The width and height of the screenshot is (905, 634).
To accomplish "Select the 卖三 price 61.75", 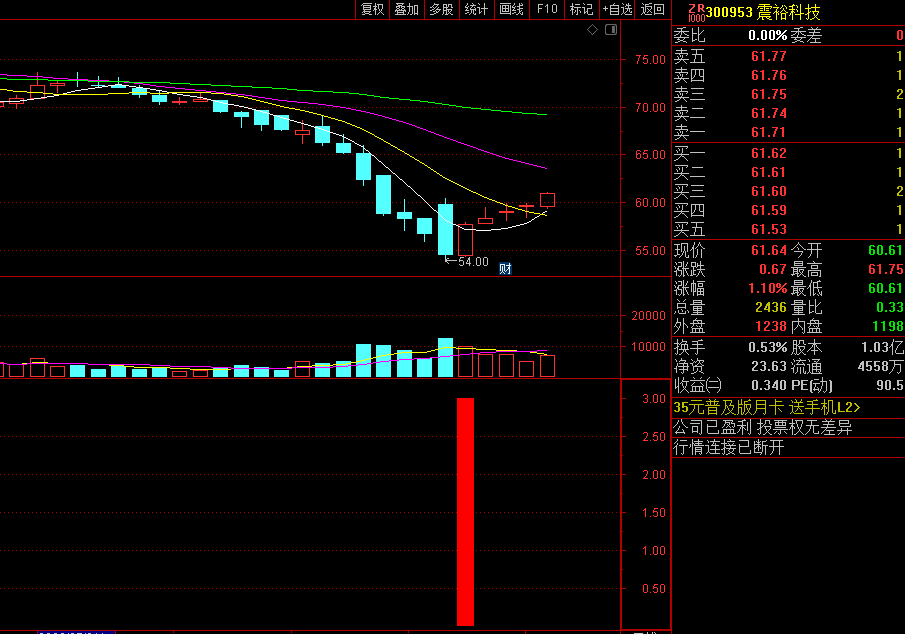I will [x=768, y=94].
